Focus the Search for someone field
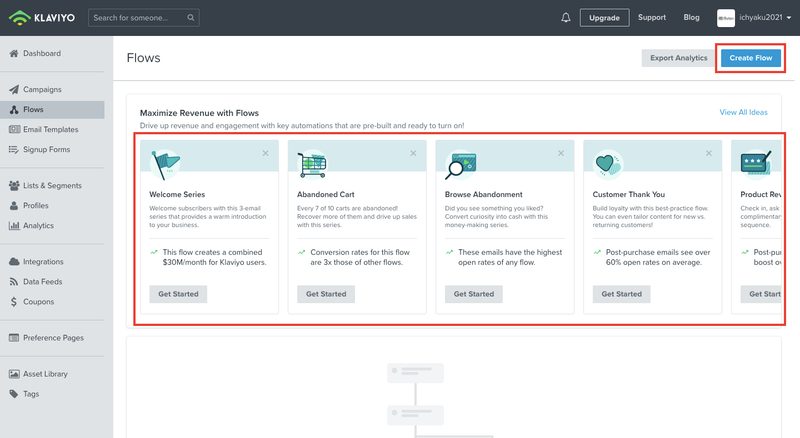Image resolution: width=800 pixels, height=438 pixels. [x=143, y=18]
